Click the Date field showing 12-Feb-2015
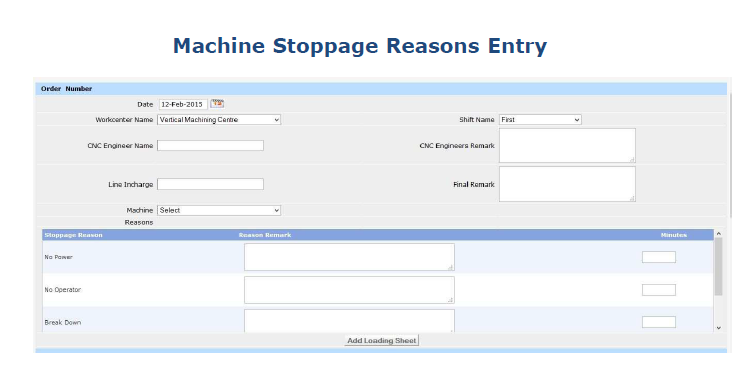 [183, 104]
